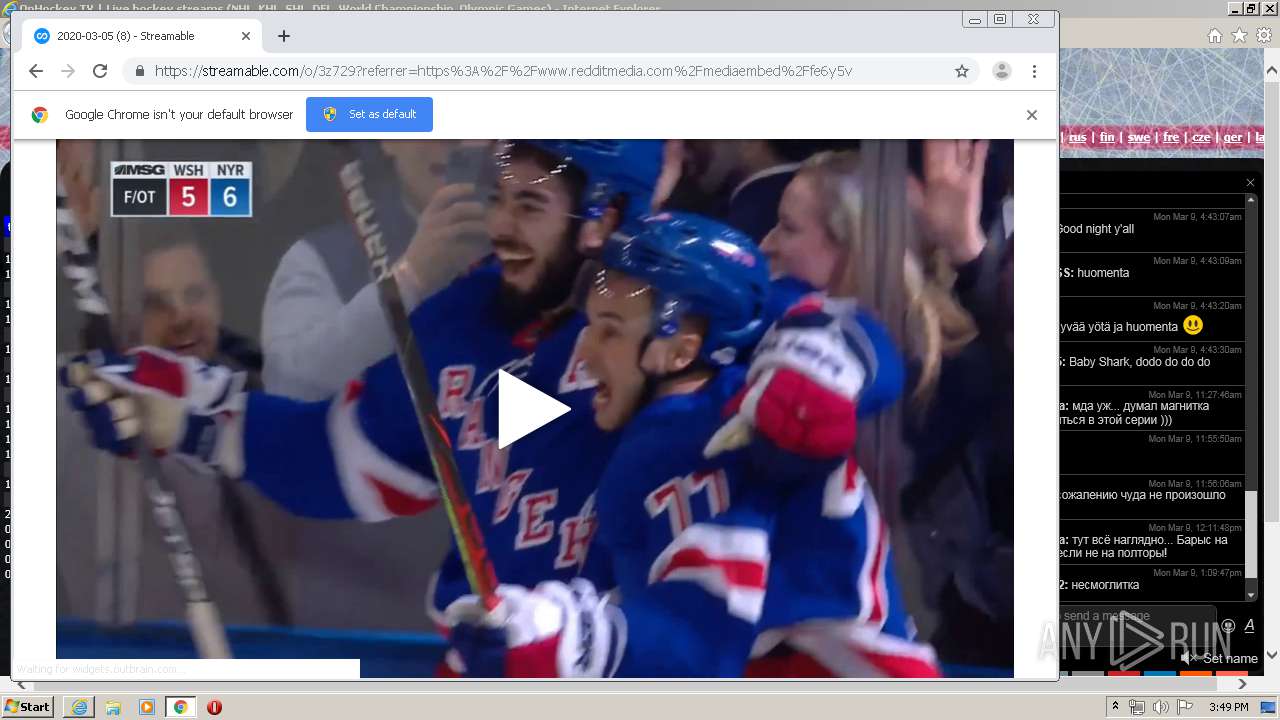Click the Internet Explorer horizontal scroll right arrow

pyautogui.click(x=1243, y=684)
